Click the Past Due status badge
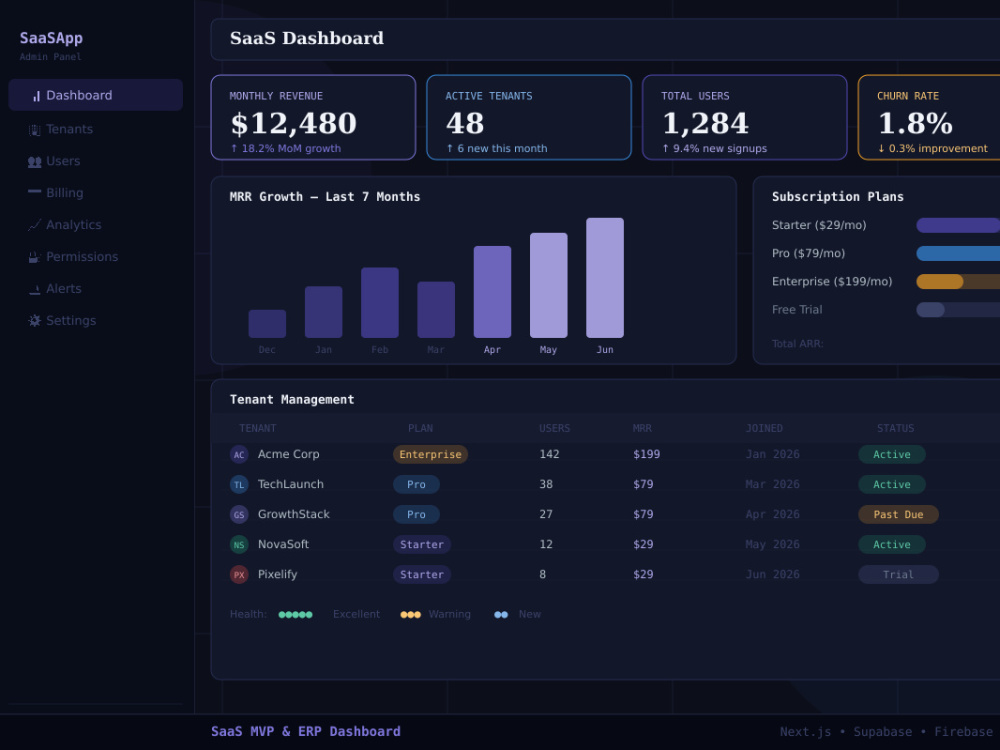The width and height of the screenshot is (1000, 750). coord(898,515)
